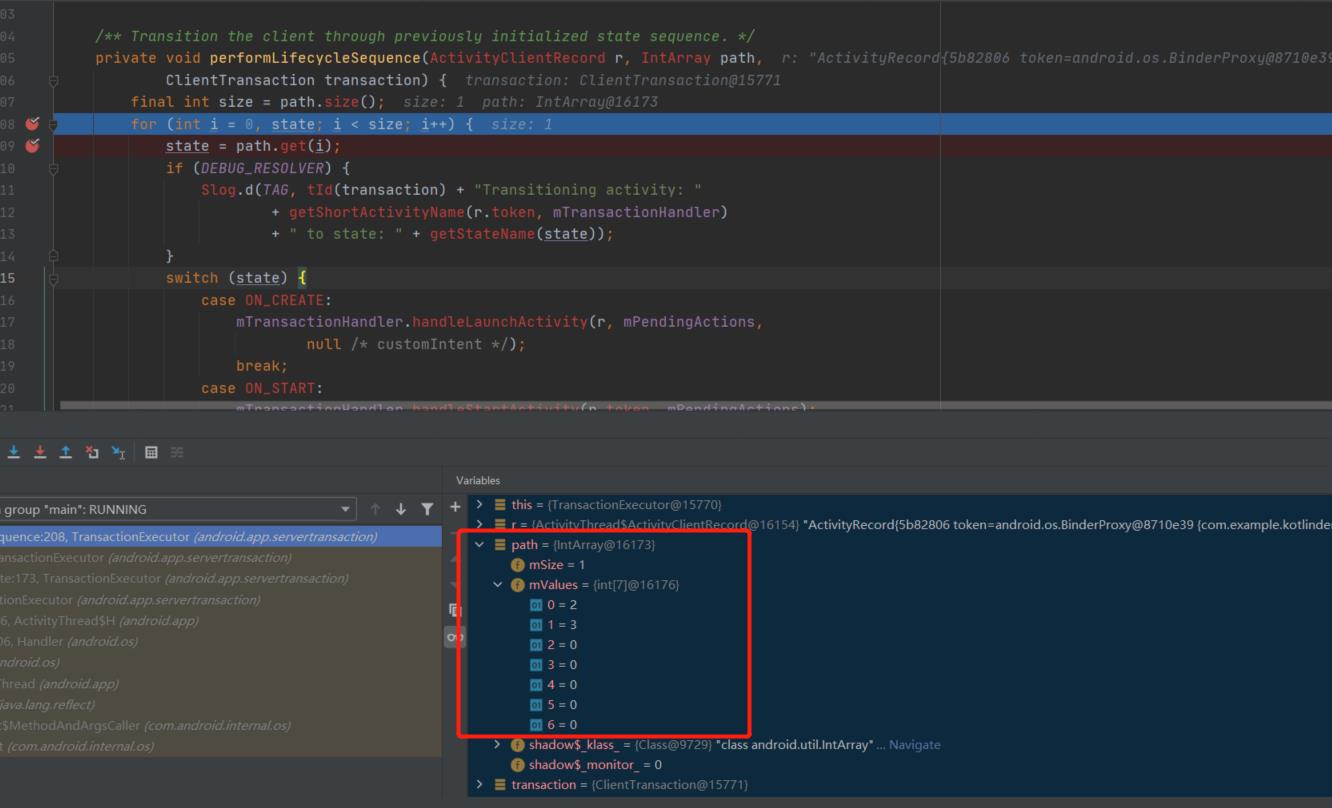
Task: Click the glasses show-watches icon
Action: coord(455,636)
